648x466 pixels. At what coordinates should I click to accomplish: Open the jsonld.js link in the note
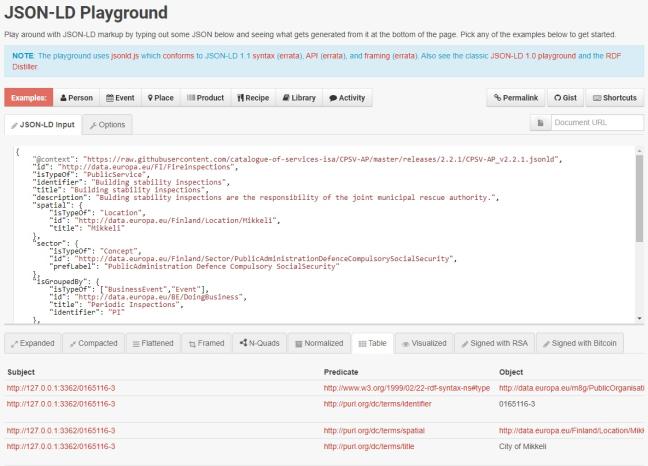(x=125, y=56)
